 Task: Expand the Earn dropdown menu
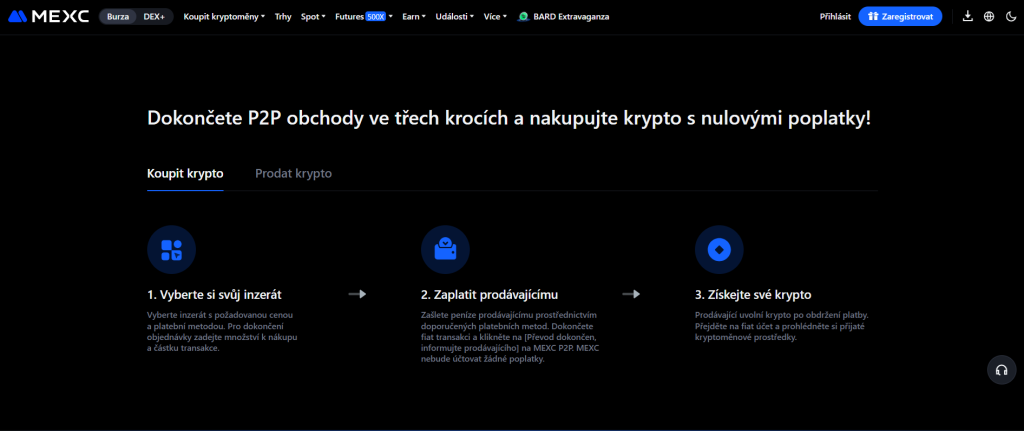click(414, 16)
